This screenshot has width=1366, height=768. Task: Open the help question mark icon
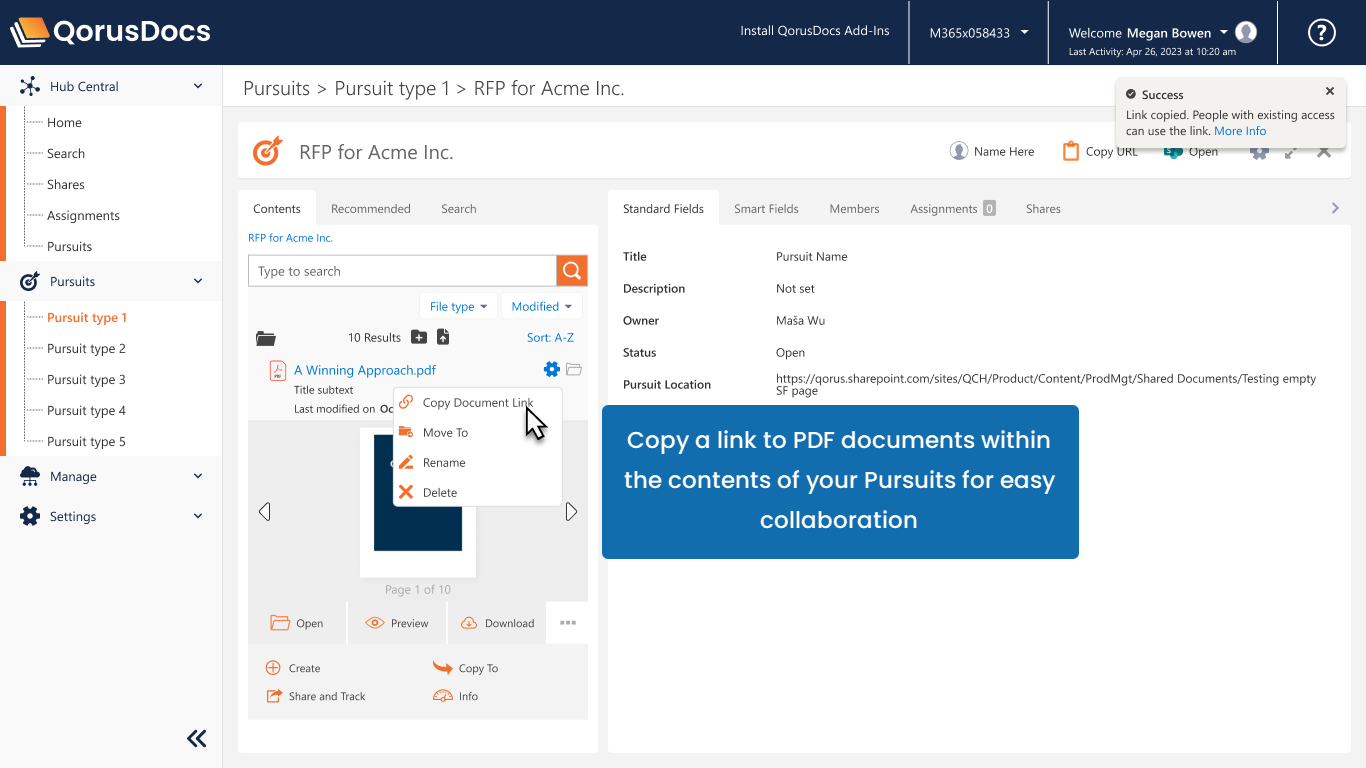pos(1322,32)
